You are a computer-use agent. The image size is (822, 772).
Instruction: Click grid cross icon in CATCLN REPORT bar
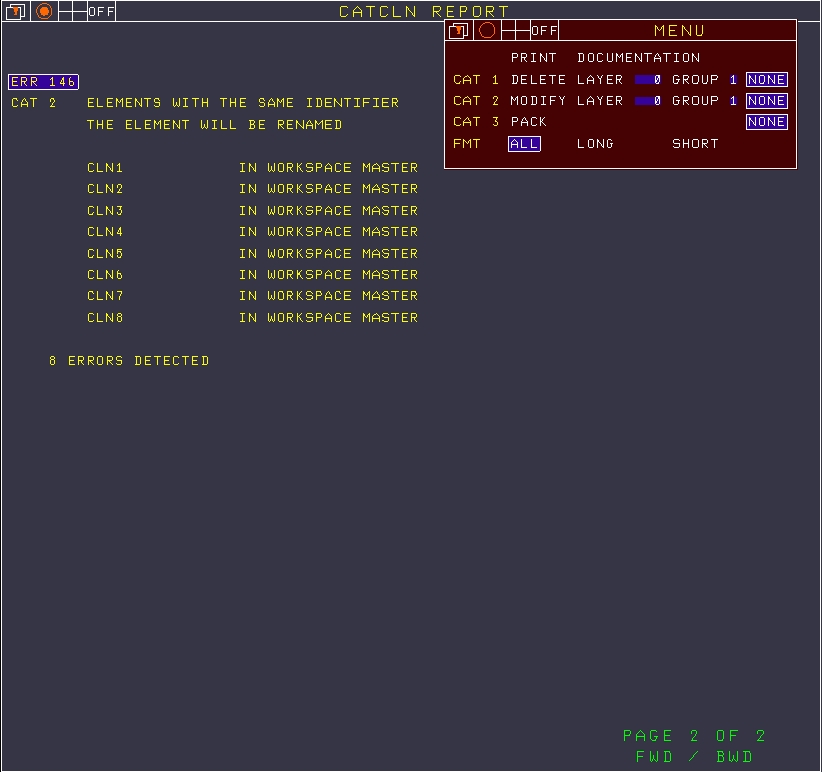(73, 11)
